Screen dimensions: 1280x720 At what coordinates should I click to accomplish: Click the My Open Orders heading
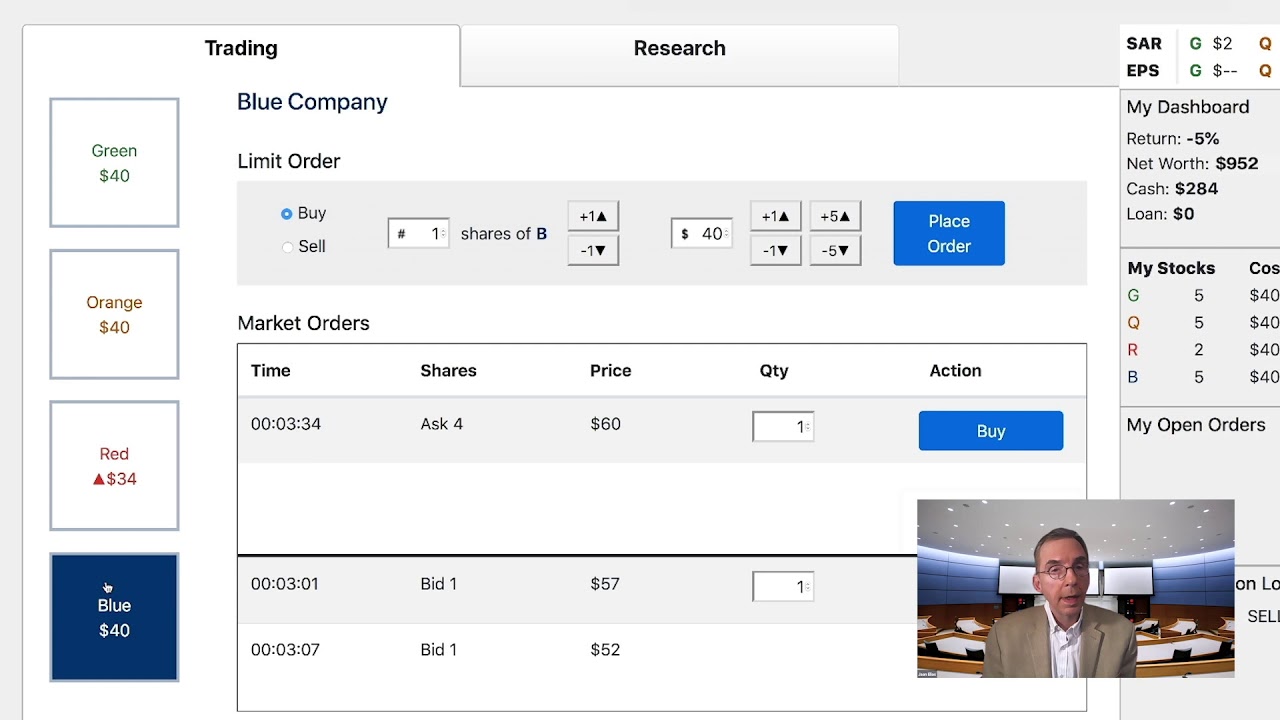(x=1196, y=425)
